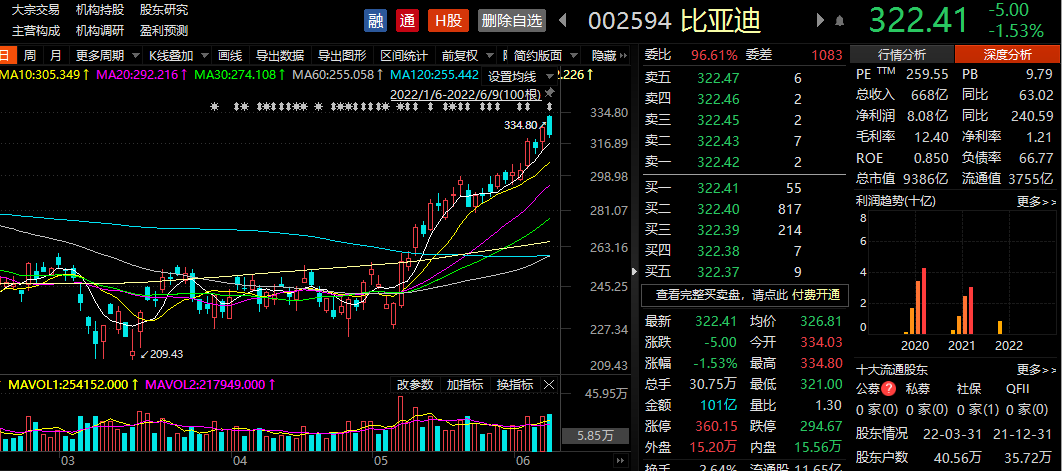The image size is (1062, 471).
Task: Click the red question mark next to 公募
Action: pos(889,389)
